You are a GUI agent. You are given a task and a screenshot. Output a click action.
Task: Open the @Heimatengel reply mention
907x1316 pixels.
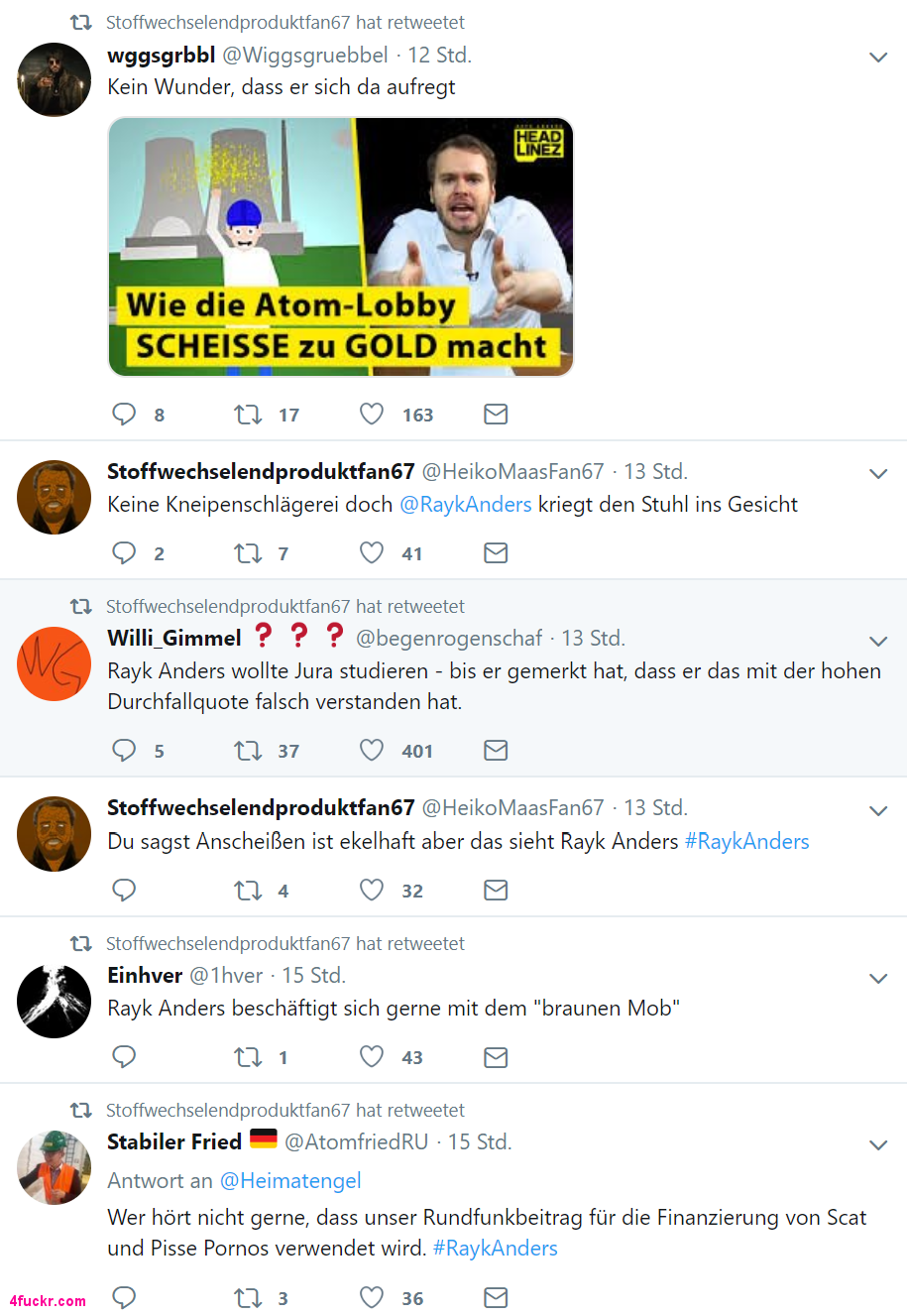(x=290, y=1180)
